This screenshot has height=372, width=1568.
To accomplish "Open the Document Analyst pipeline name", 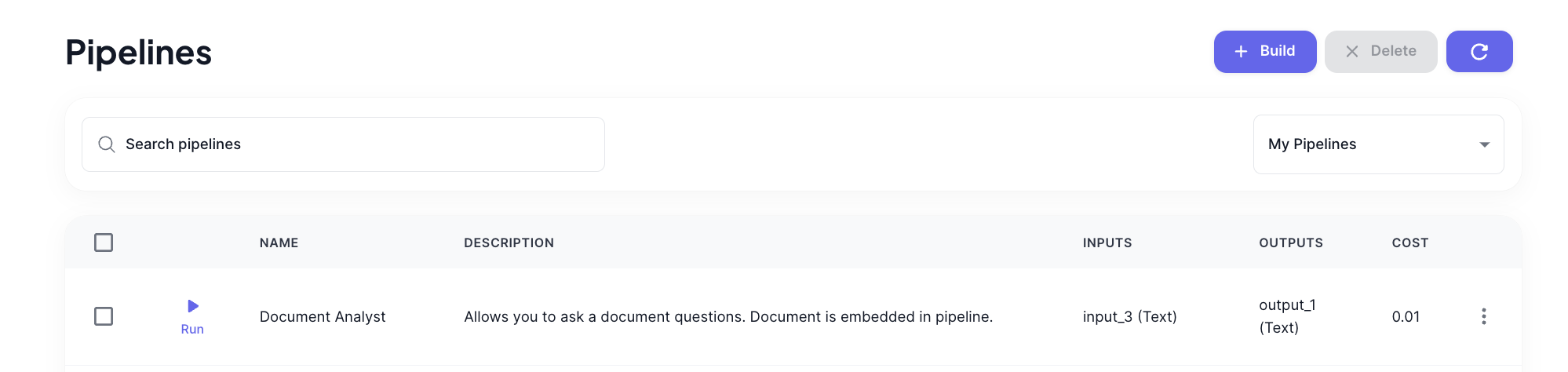I will [x=323, y=317].
